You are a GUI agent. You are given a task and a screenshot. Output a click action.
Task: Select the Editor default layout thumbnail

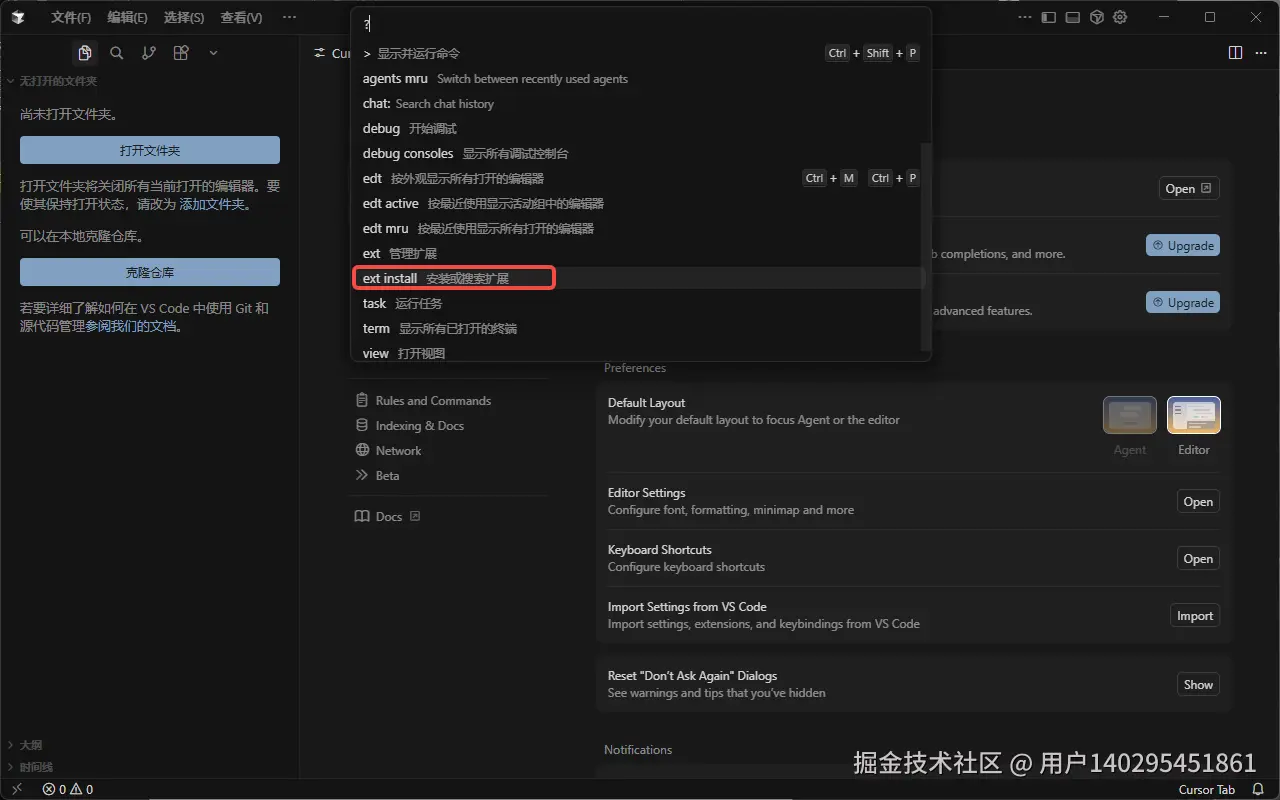(1193, 415)
